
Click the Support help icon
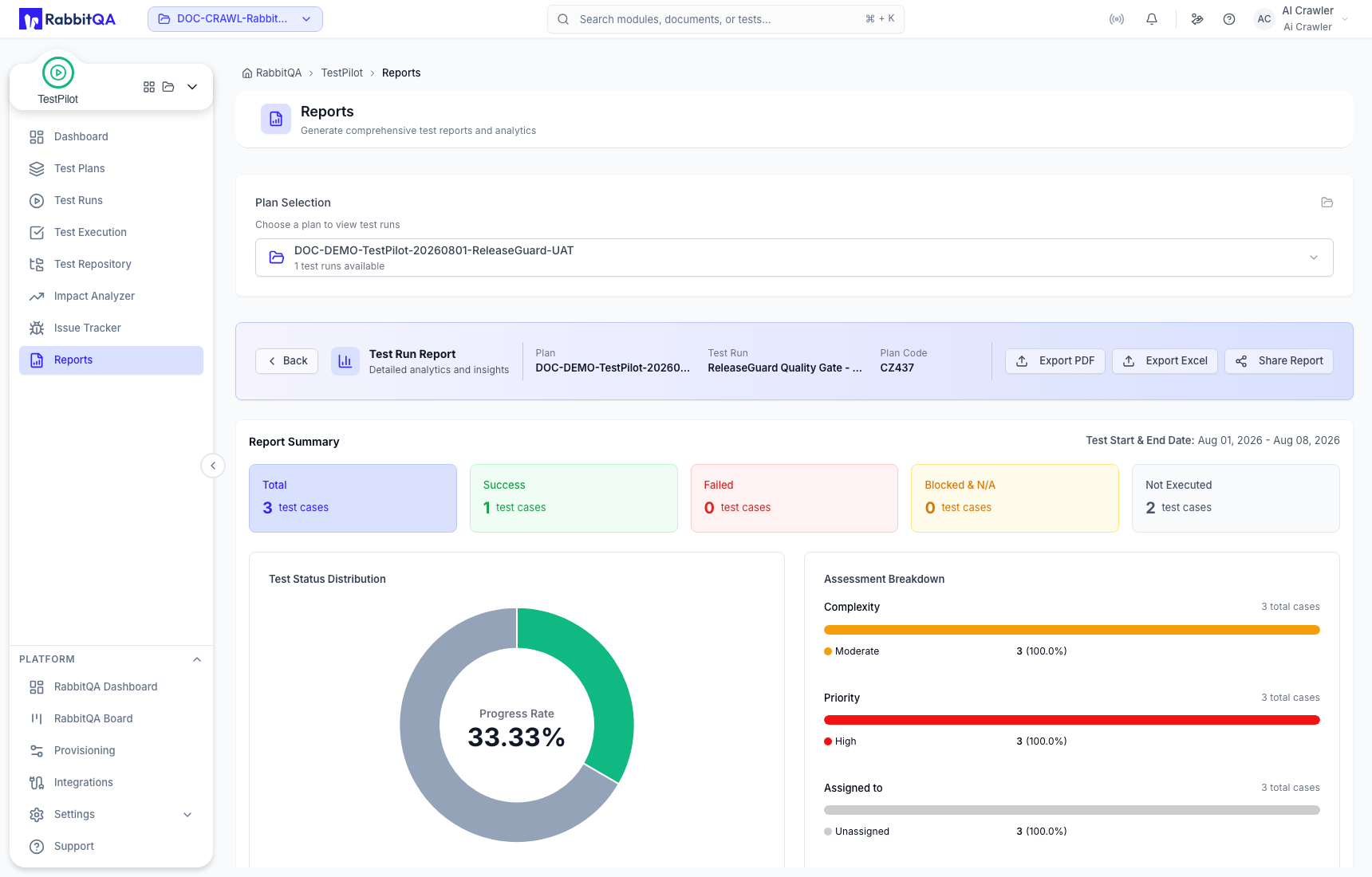point(37,847)
